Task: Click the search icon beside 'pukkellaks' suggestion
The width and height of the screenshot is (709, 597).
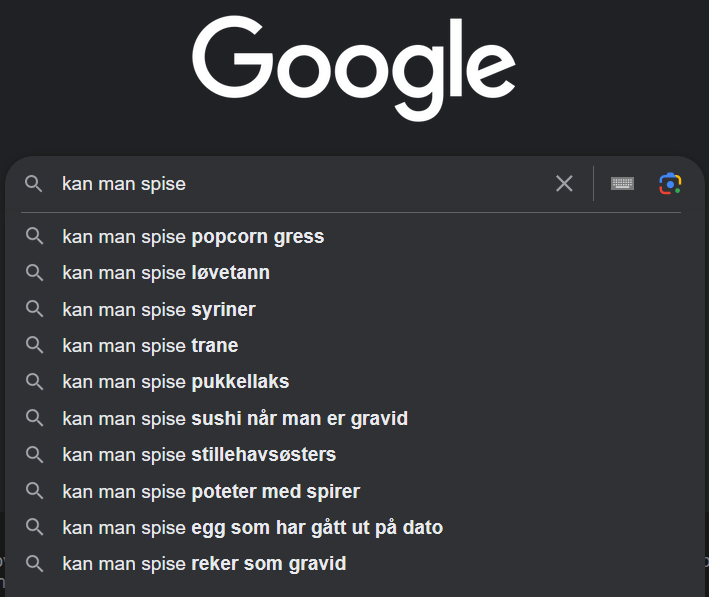Action: click(34, 382)
